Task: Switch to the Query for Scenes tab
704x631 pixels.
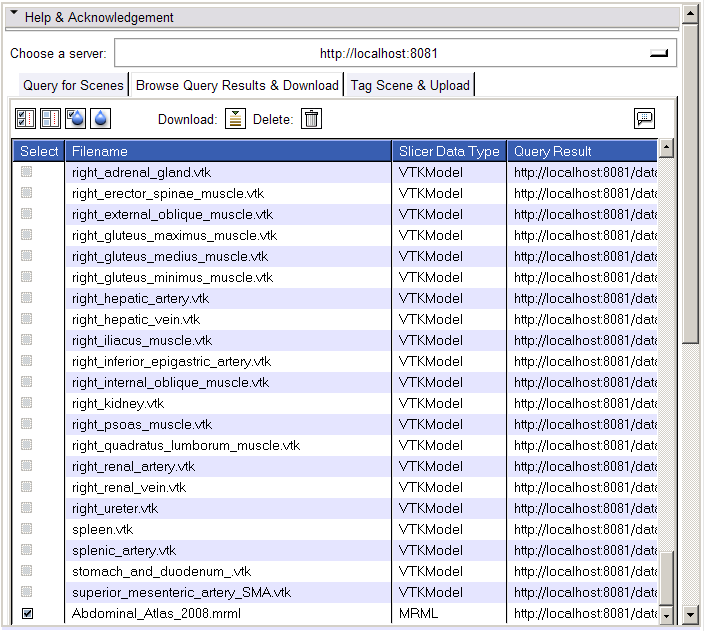Action: point(74,85)
